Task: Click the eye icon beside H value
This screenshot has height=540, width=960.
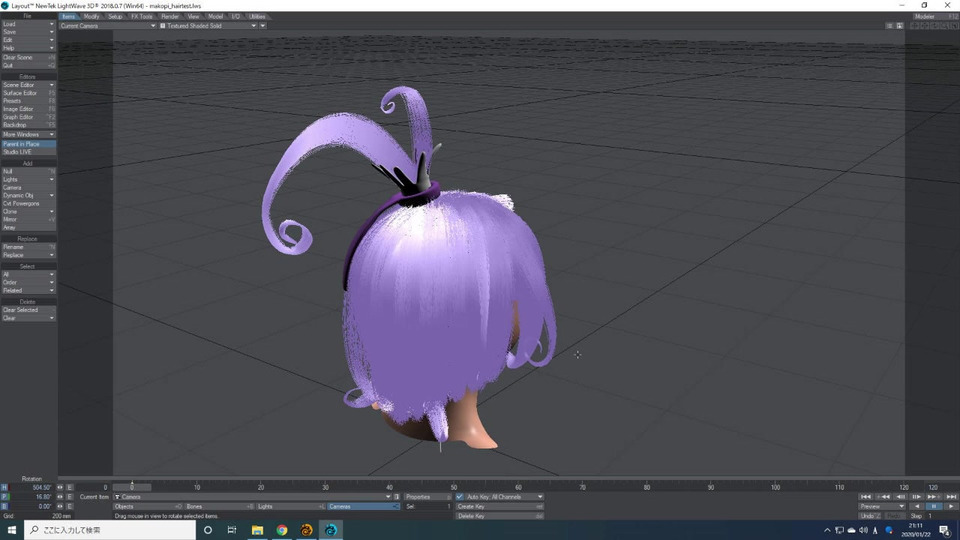Action: (x=60, y=487)
